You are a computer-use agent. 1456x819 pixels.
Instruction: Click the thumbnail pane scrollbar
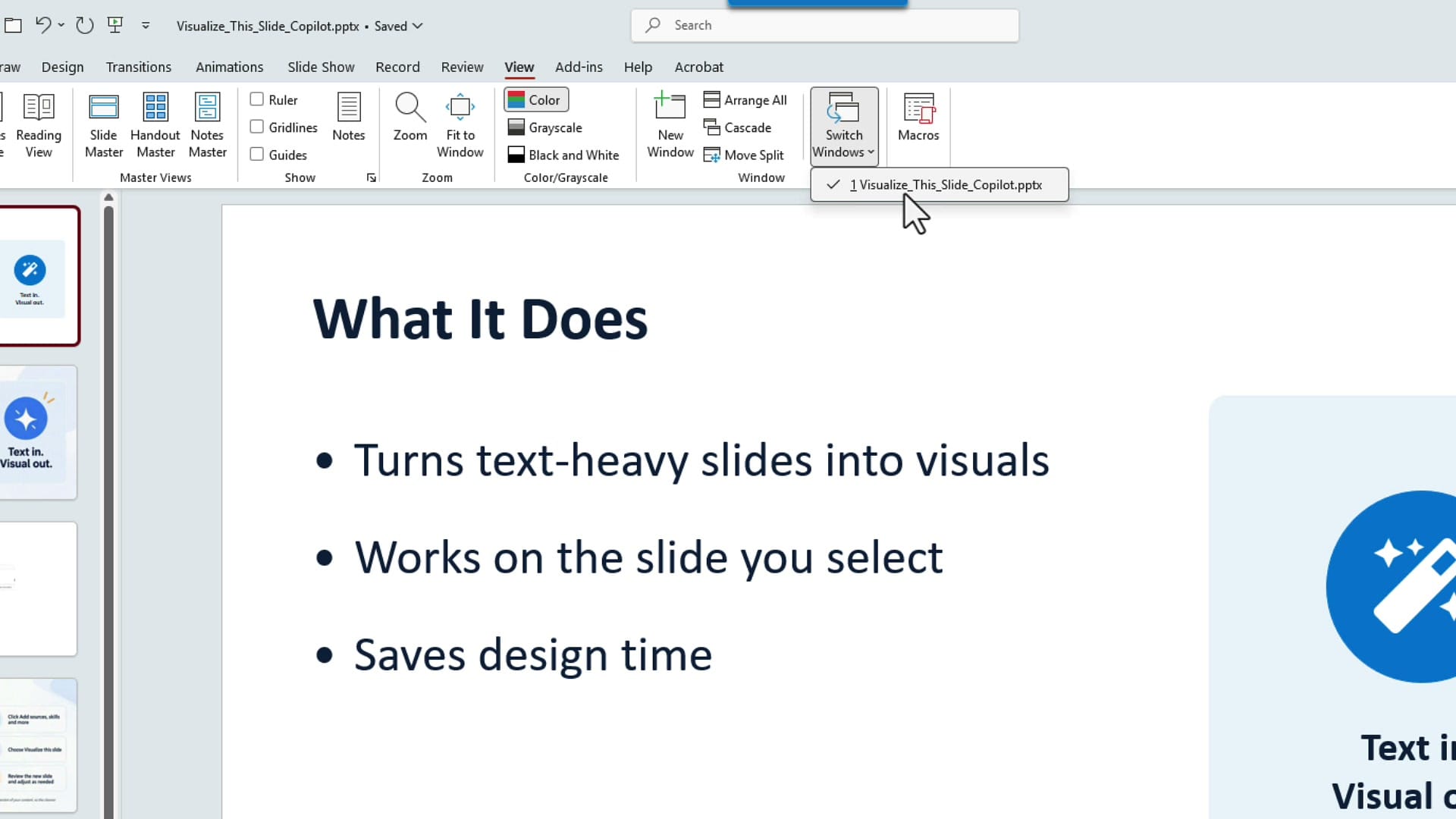(x=108, y=512)
